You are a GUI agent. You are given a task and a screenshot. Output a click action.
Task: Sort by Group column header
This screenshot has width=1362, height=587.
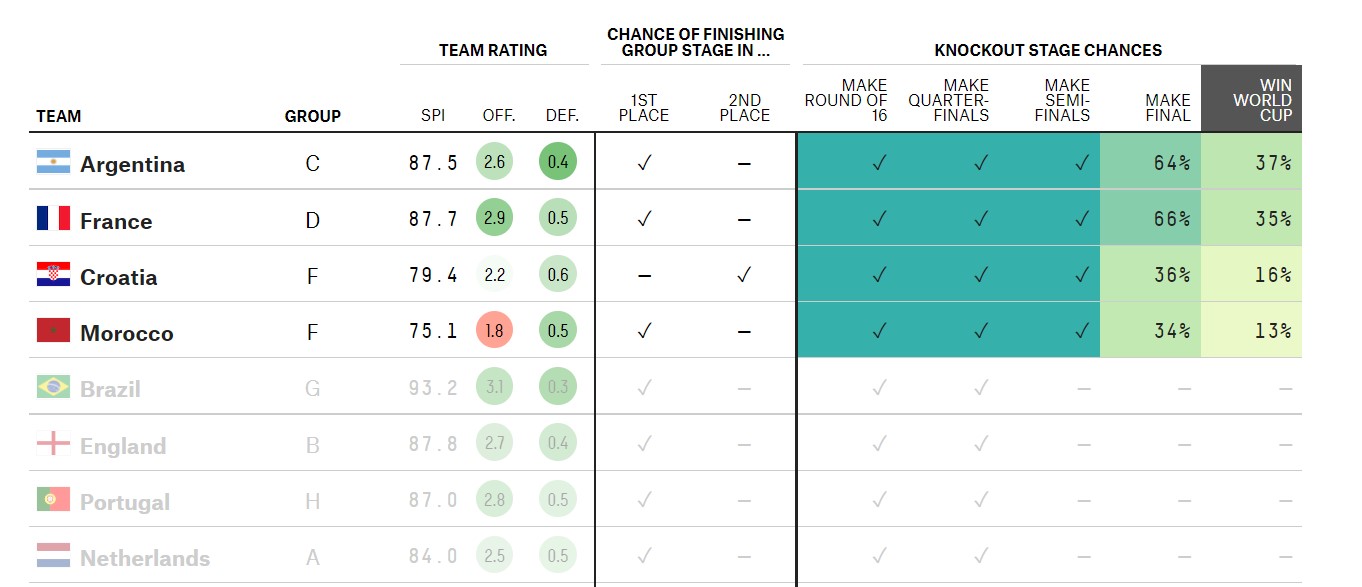click(x=312, y=116)
